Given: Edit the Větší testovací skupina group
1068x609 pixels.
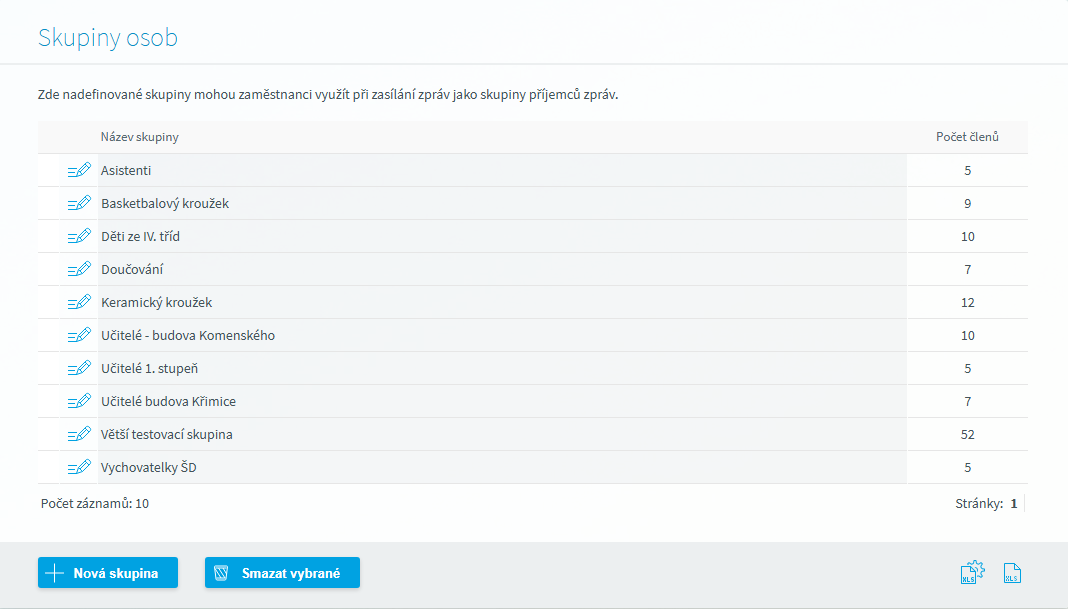Looking at the screenshot, I should coord(79,434).
